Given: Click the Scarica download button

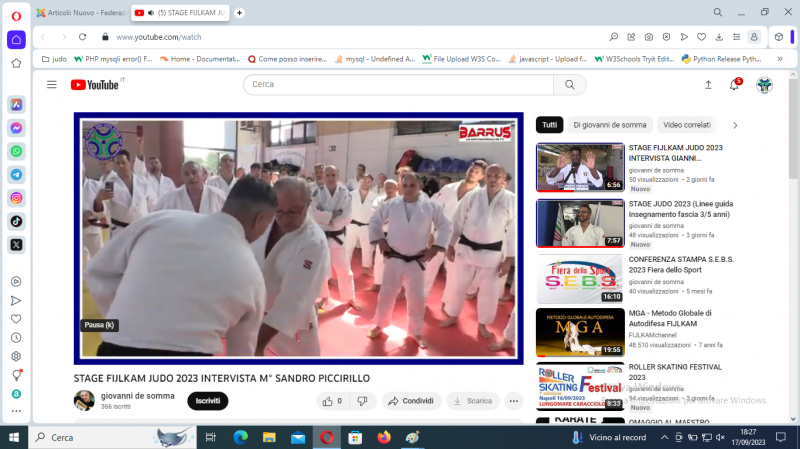Looking at the screenshot, I should (x=473, y=401).
